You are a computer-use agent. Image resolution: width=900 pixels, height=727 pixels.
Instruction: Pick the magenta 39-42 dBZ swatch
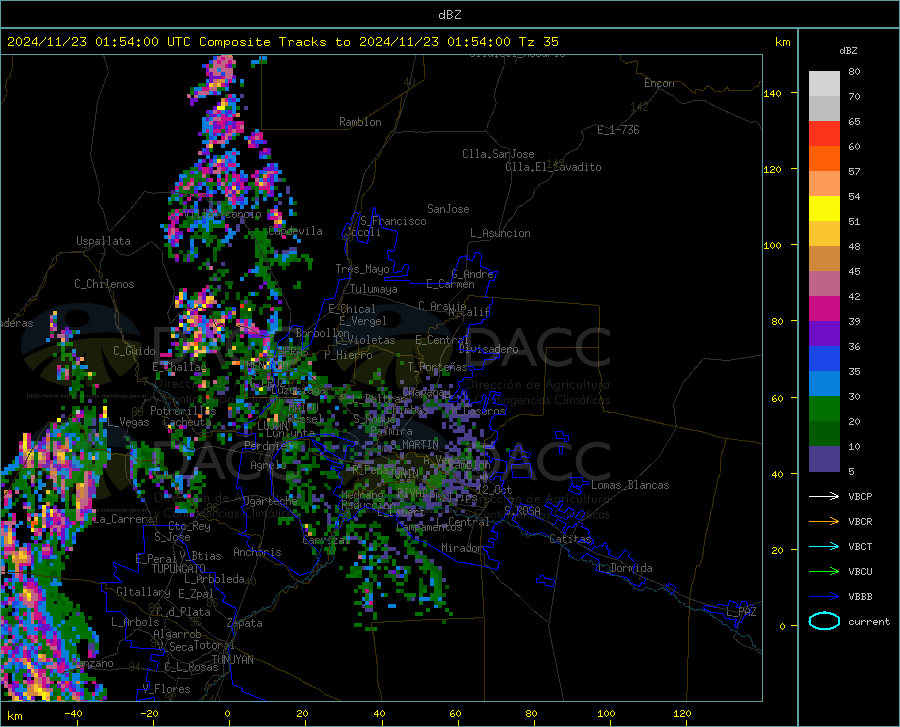coord(824,309)
